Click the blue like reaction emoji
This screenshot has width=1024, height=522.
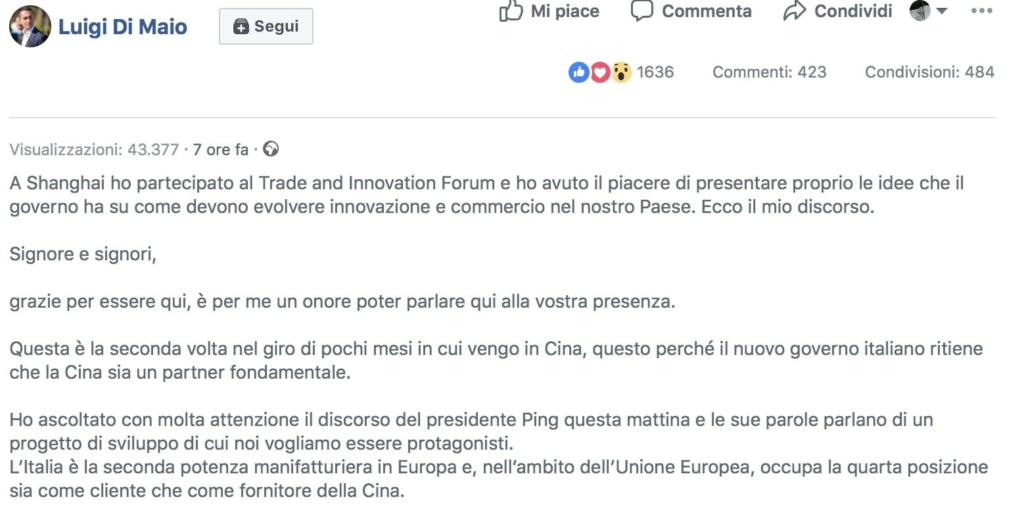point(579,72)
